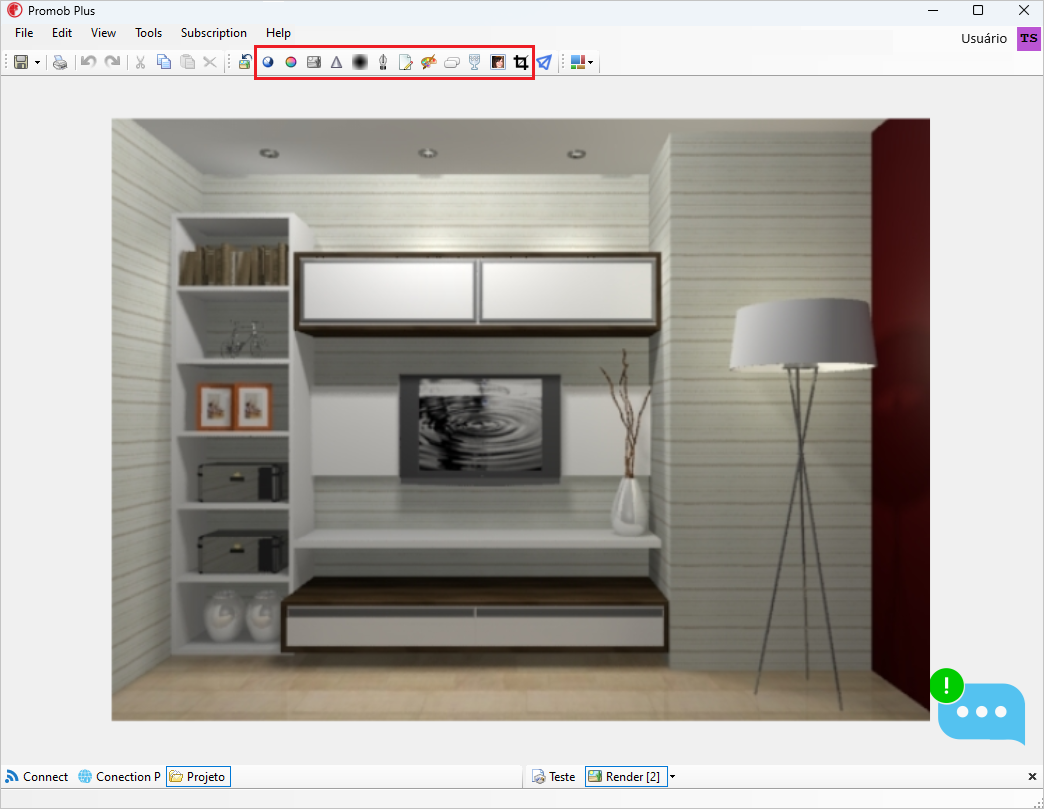Click the page with pencil sketch icon

tap(405, 62)
